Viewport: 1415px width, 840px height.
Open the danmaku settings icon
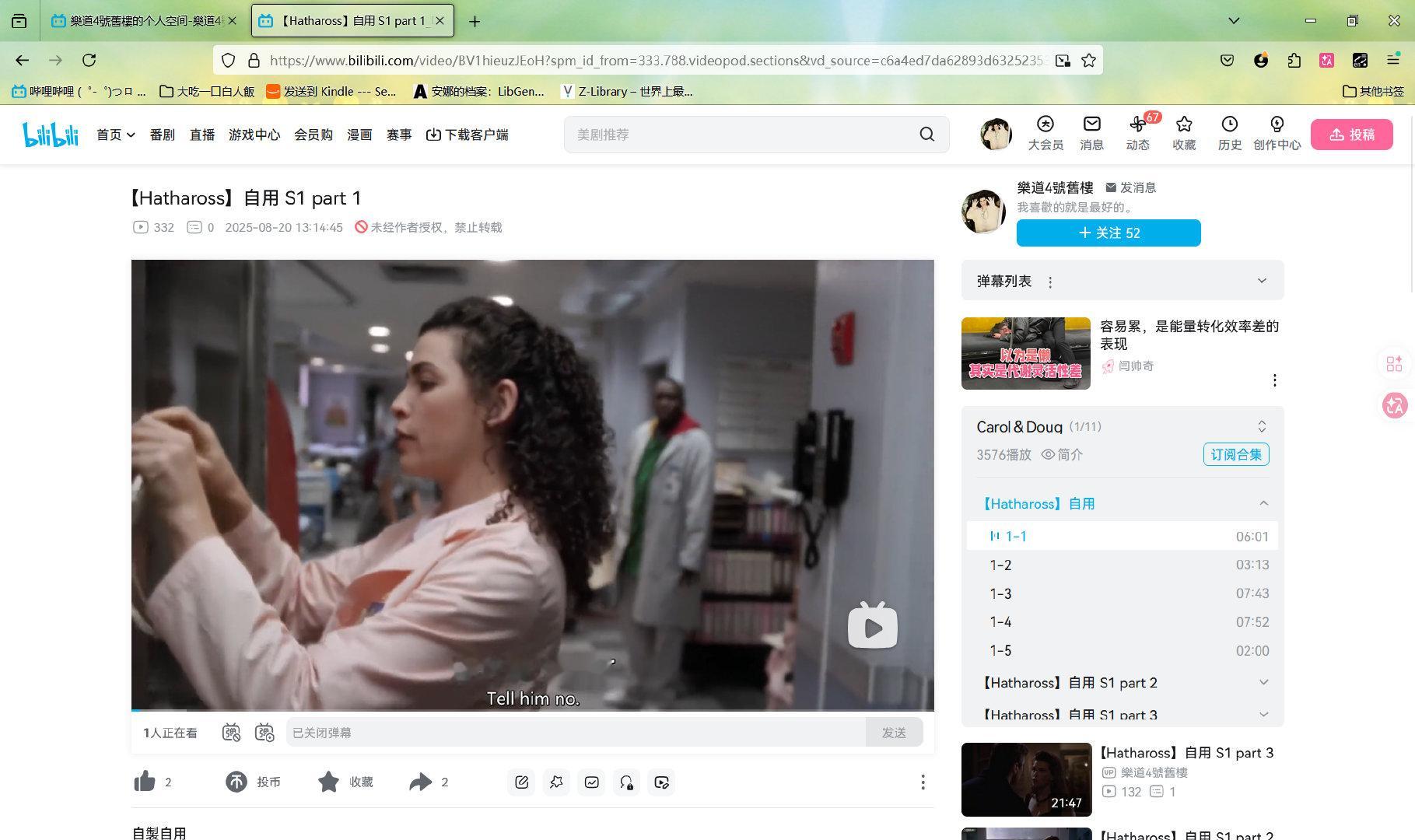coord(264,733)
